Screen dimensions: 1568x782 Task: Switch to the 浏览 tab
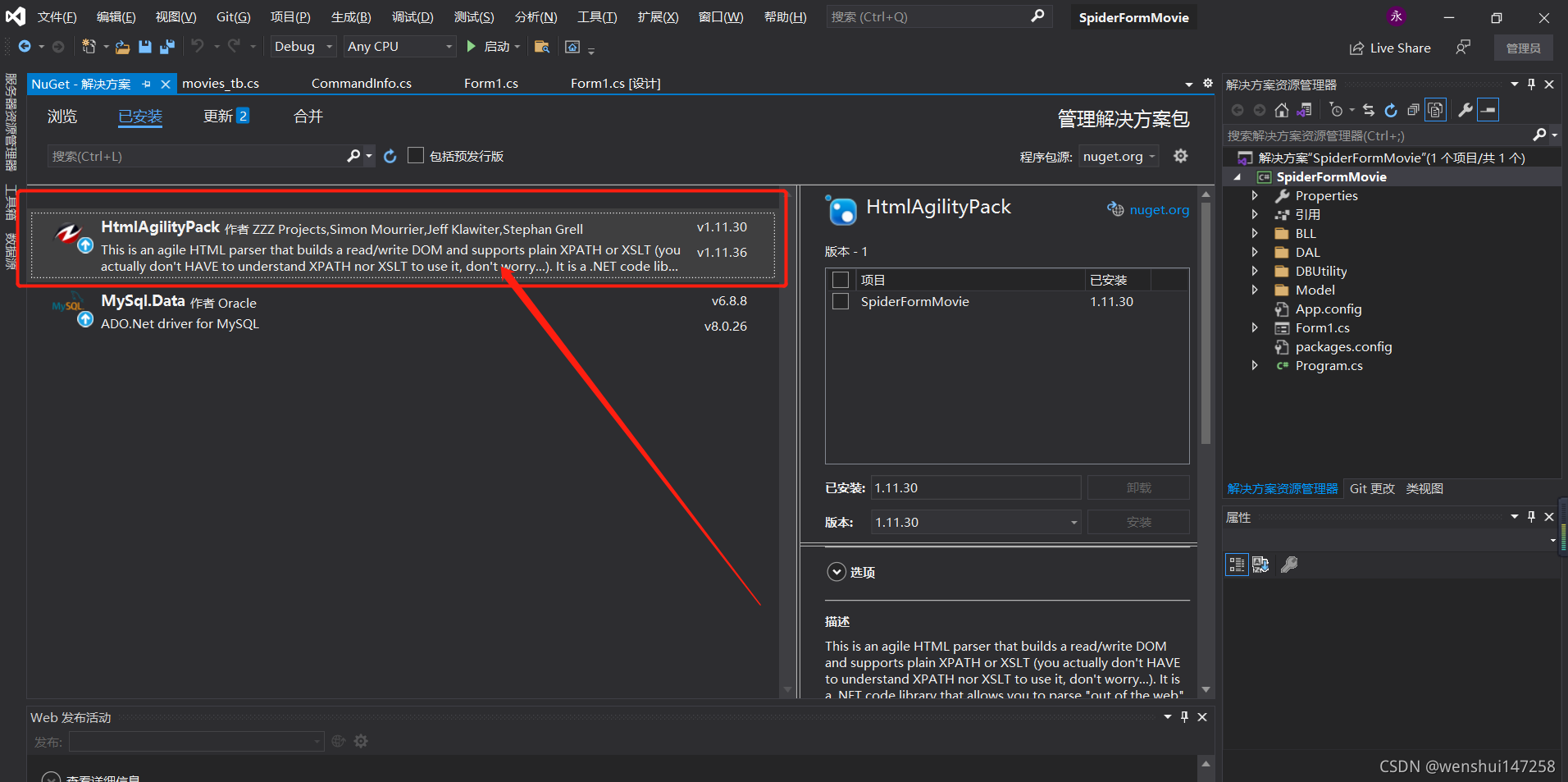[x=62, y=117]
